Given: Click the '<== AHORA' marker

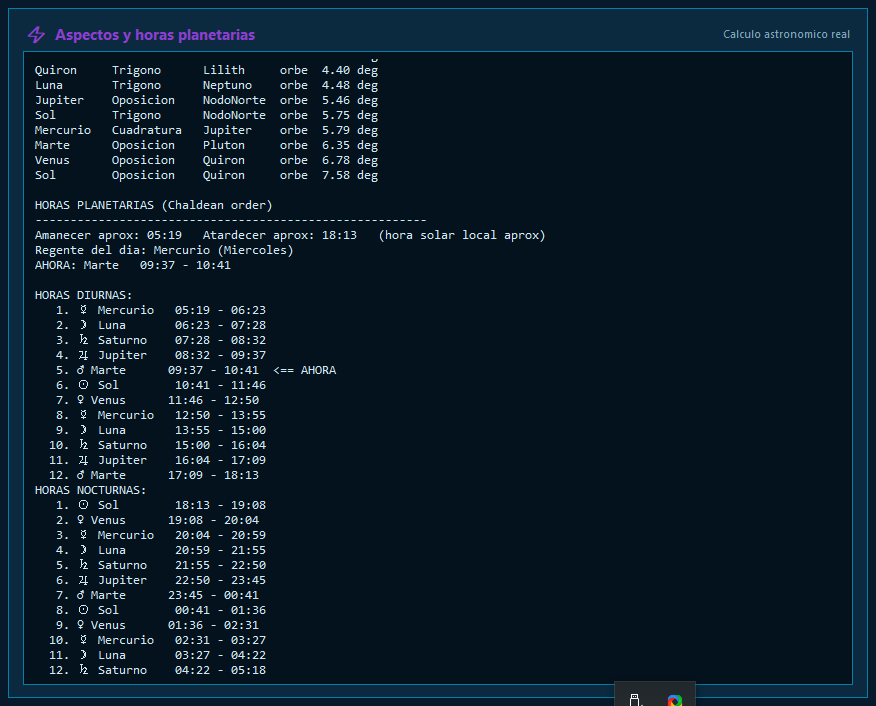Looking at the screenshot, I should 304,370.
